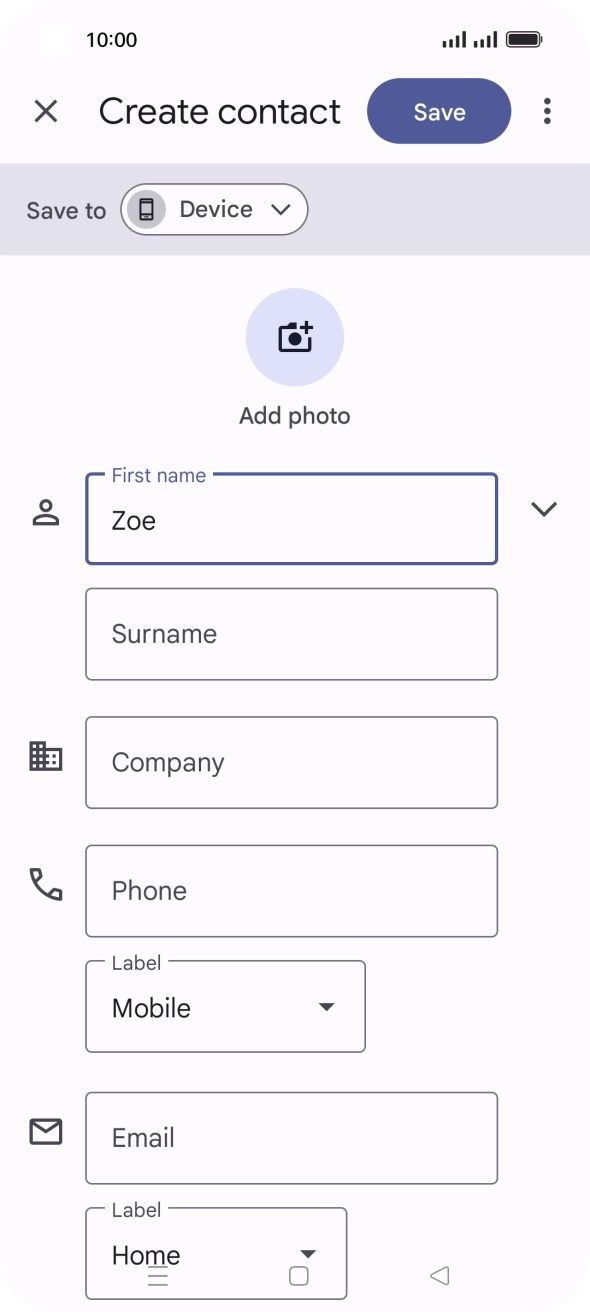Click the person icon beside First name
Viewport: 590px width, 1312px height.
pyautogui.click(x=46, y=514)
